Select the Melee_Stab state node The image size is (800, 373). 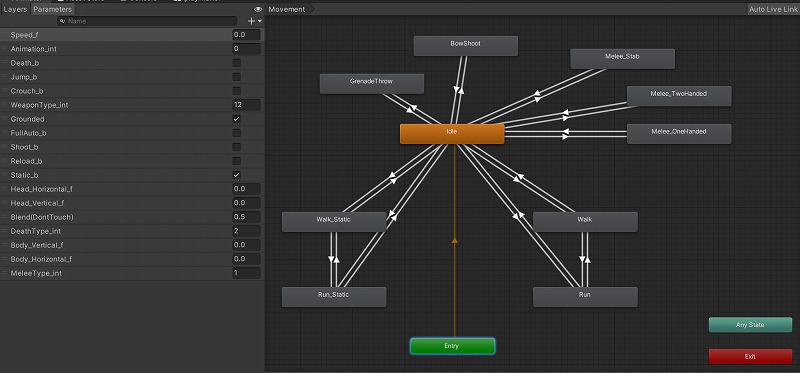(622, 59)
